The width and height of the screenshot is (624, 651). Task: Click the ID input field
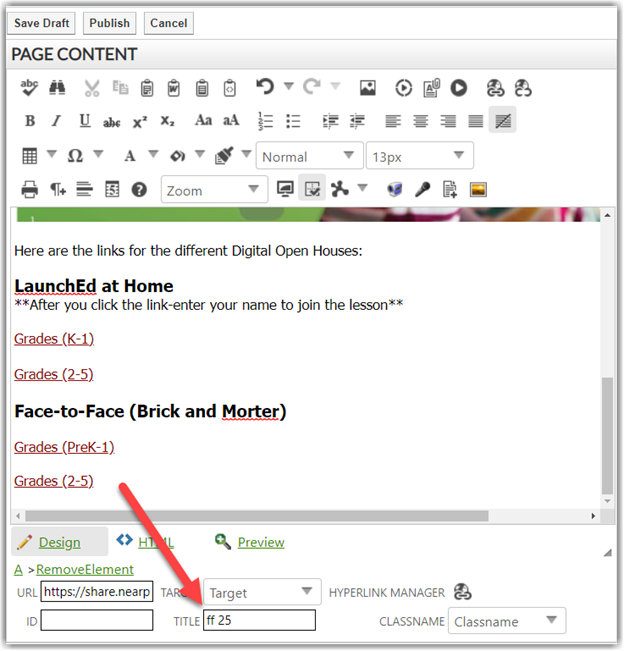[97, 620]
